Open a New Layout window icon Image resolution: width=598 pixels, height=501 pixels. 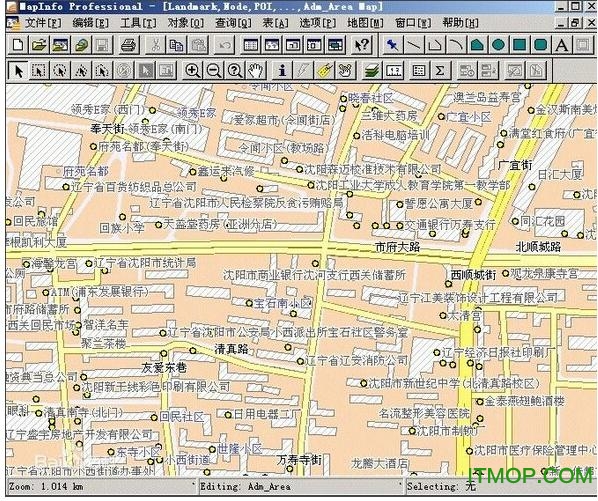[x=314, y=45]
